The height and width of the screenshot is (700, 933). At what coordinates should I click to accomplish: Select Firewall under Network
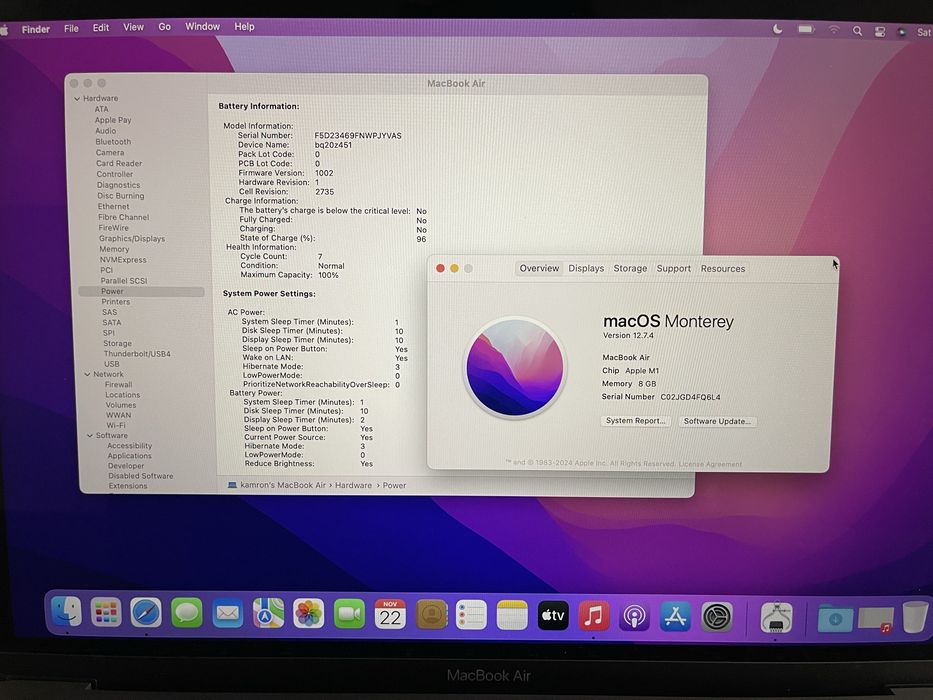[x=119, y=385]
